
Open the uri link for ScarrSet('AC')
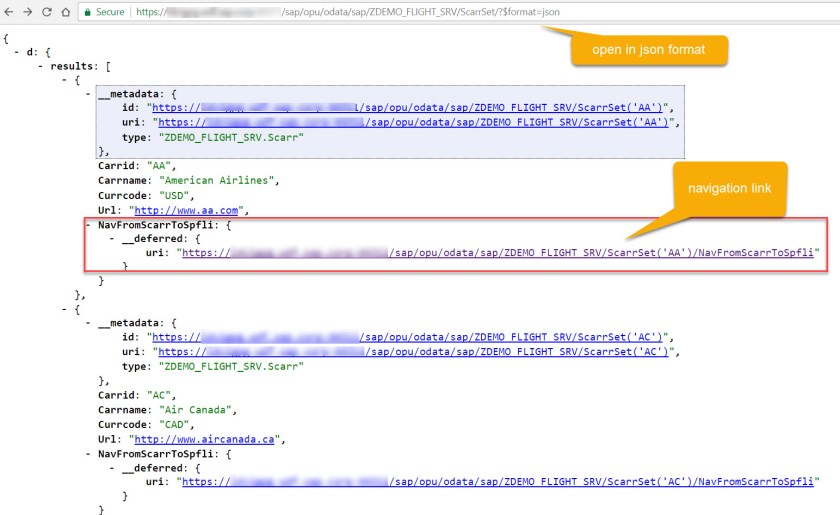[x=413, y=352]
